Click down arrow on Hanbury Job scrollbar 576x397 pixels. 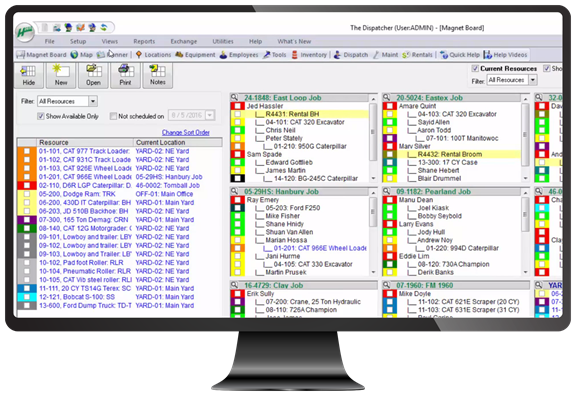pos(373,273)
